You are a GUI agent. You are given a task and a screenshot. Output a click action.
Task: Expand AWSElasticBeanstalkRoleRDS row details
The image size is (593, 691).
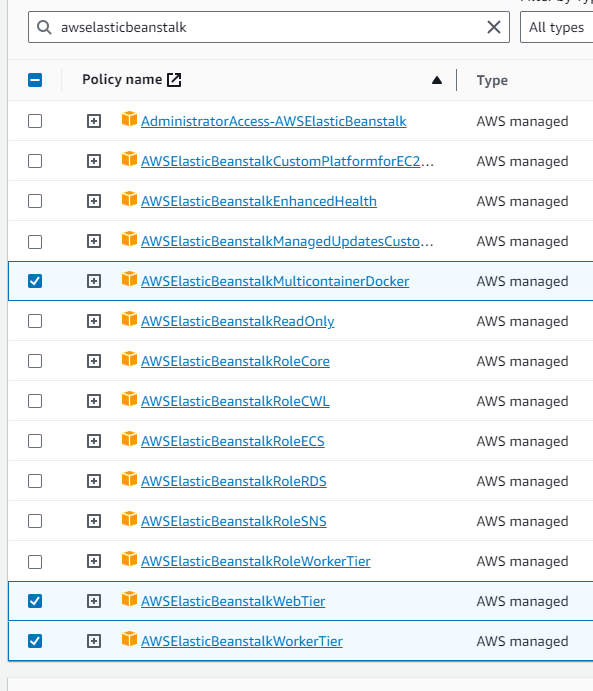point(94,481)
